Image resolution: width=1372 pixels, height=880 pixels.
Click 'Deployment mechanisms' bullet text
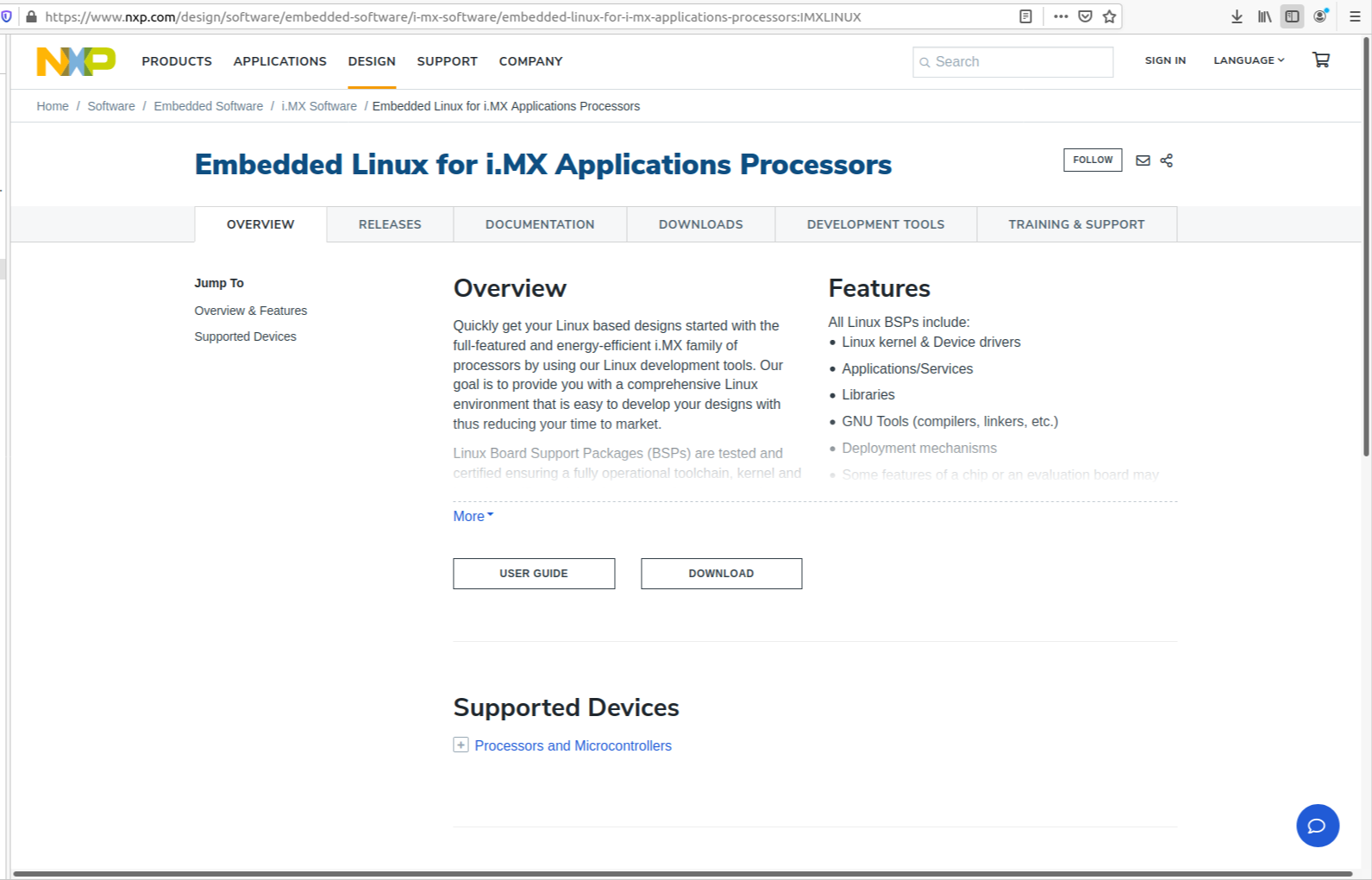click(x=919, y=449)
